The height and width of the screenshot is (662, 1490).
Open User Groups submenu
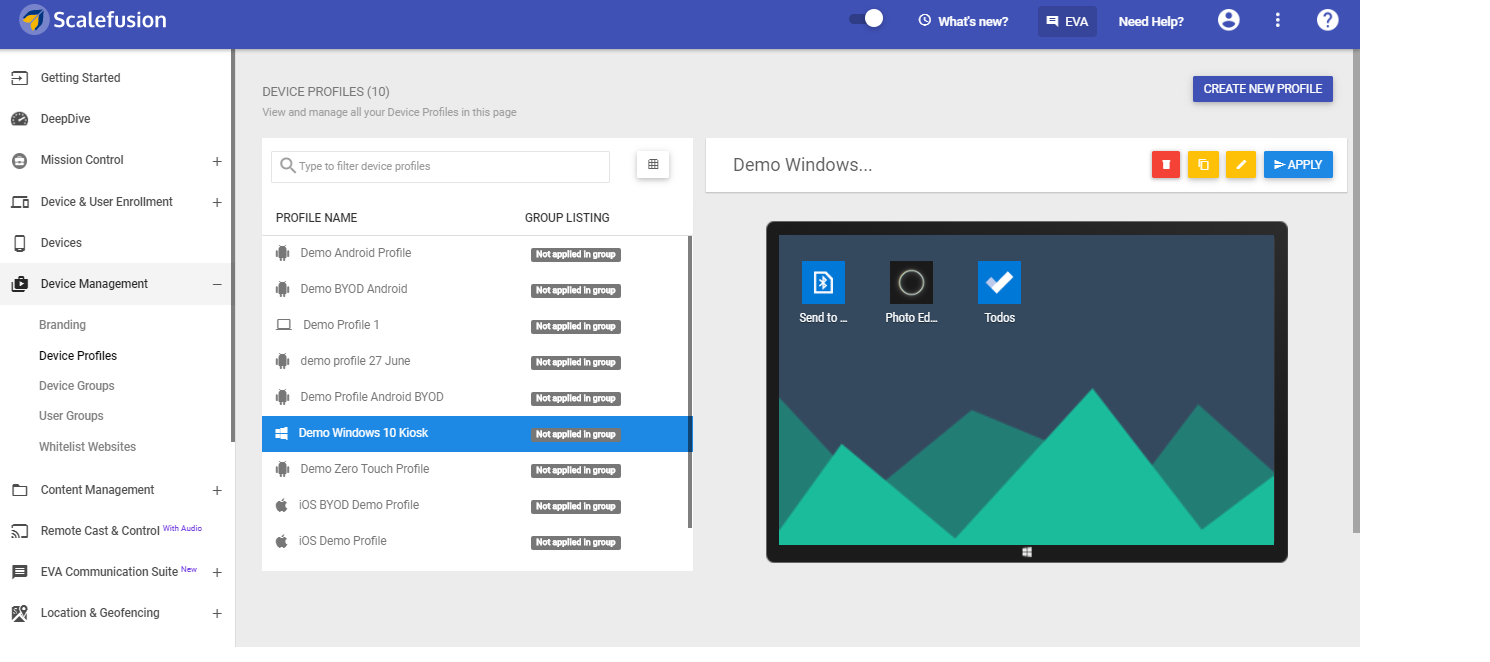71,416
